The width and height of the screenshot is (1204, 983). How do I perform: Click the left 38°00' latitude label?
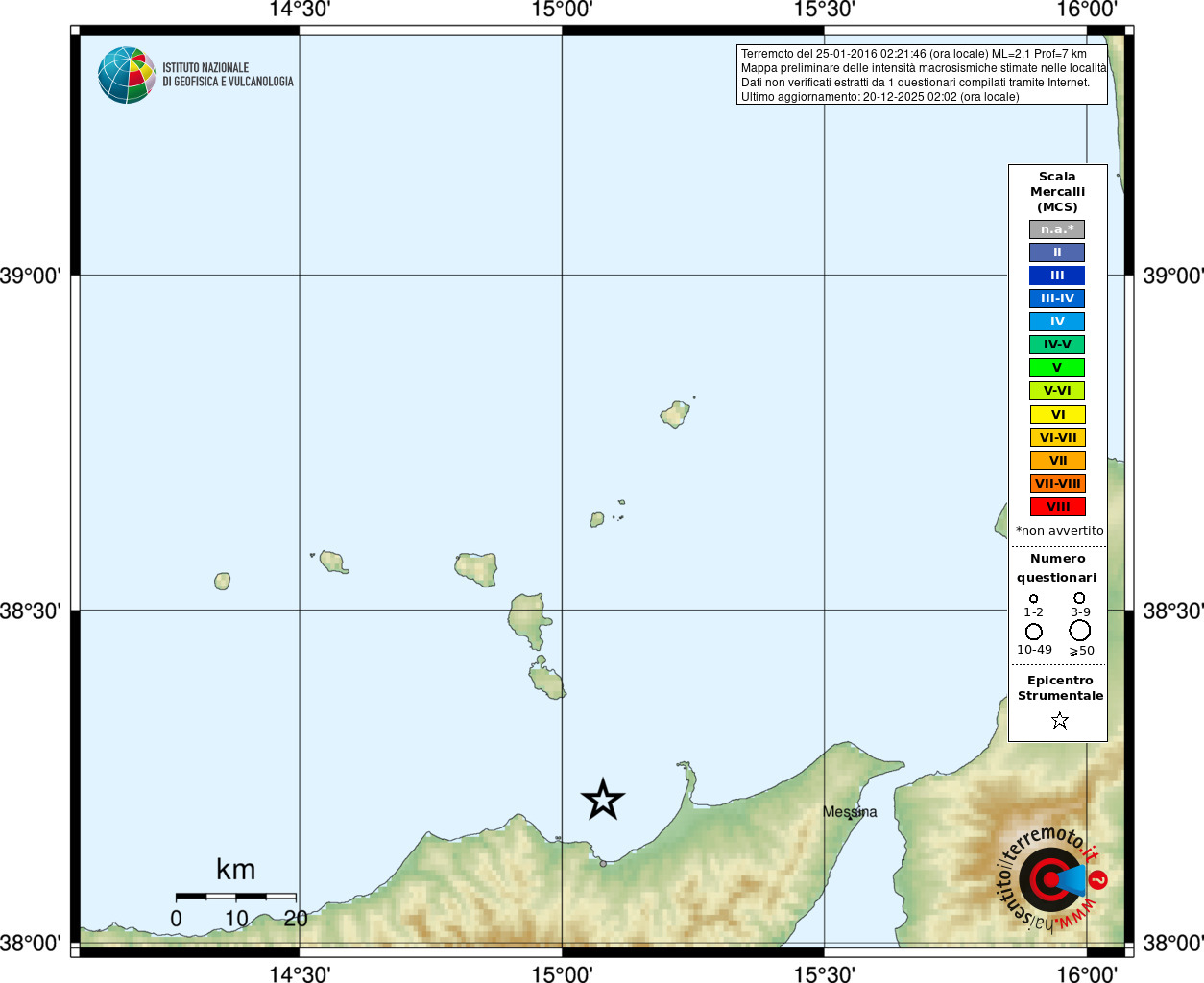click(x=31, y=944)
